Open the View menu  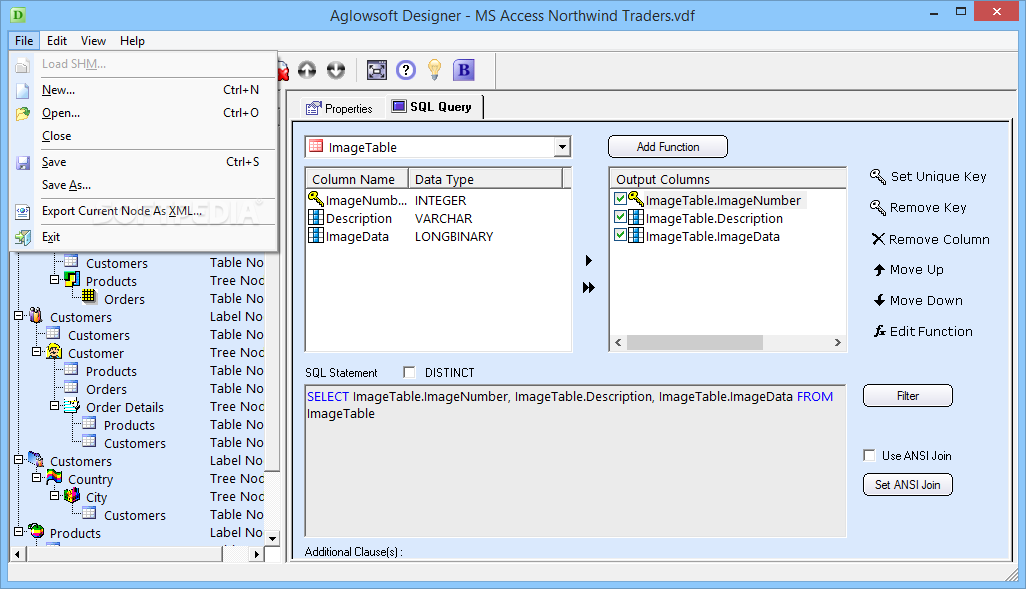tap(94, 41)
